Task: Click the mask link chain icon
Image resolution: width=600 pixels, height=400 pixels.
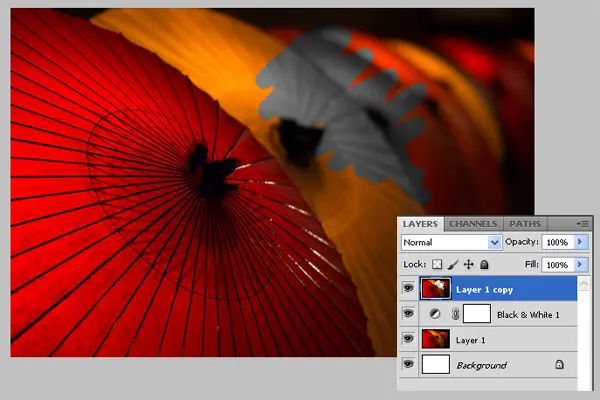Action: 455,314
